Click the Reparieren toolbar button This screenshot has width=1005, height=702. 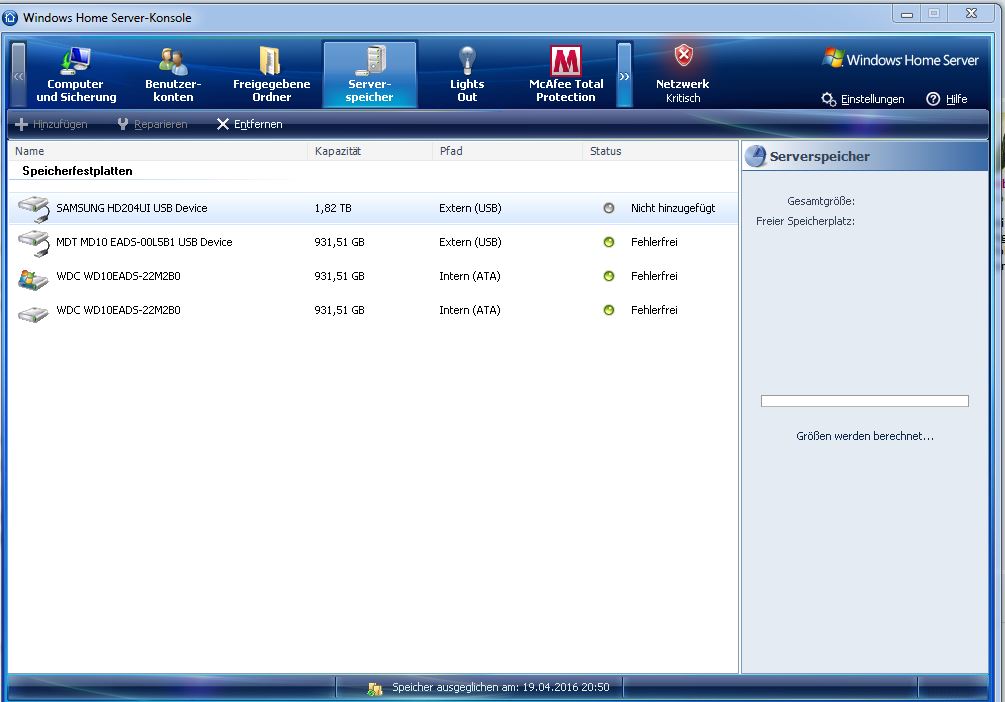153,124
